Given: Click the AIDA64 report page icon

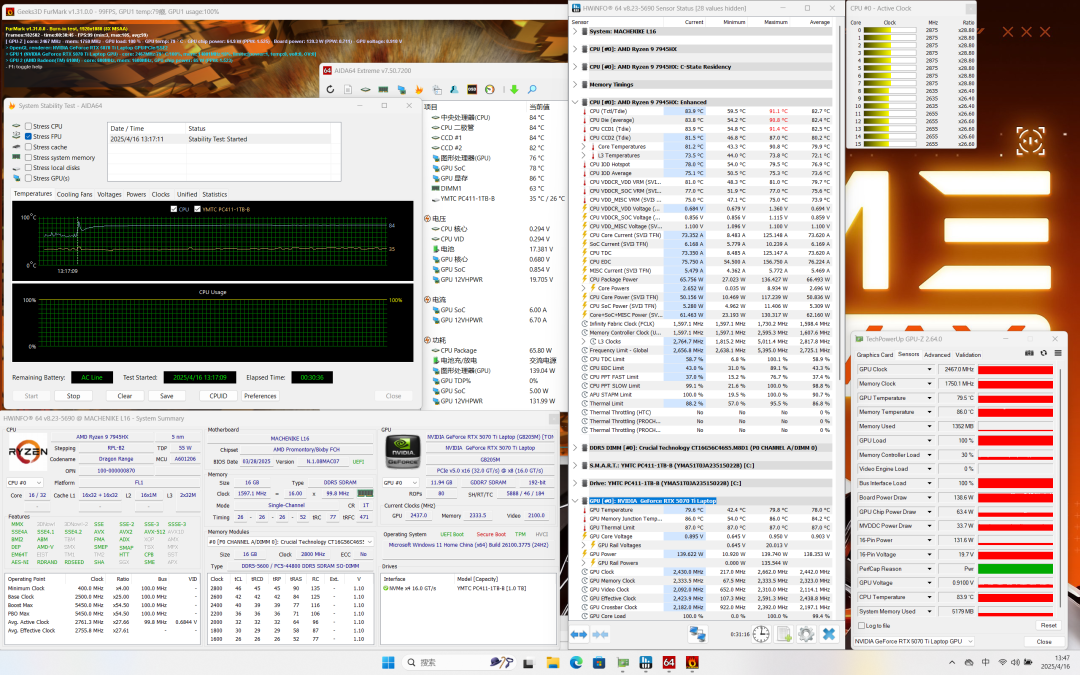Looking at the screenshot, I should pyautogui.click(x=348, y=90).
